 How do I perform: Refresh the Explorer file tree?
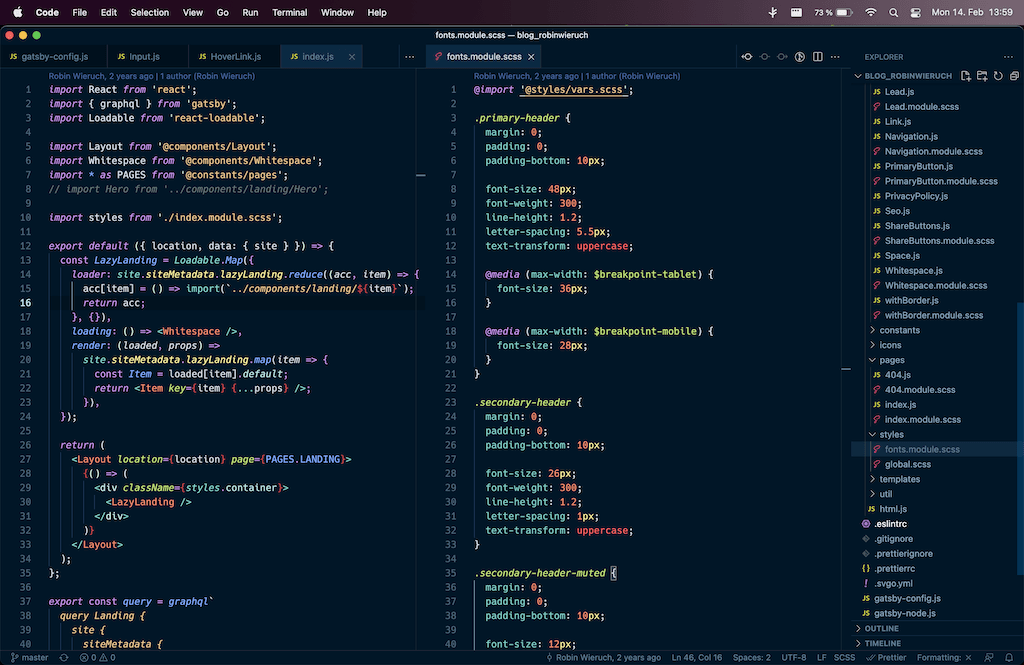[x=998, y=76]
